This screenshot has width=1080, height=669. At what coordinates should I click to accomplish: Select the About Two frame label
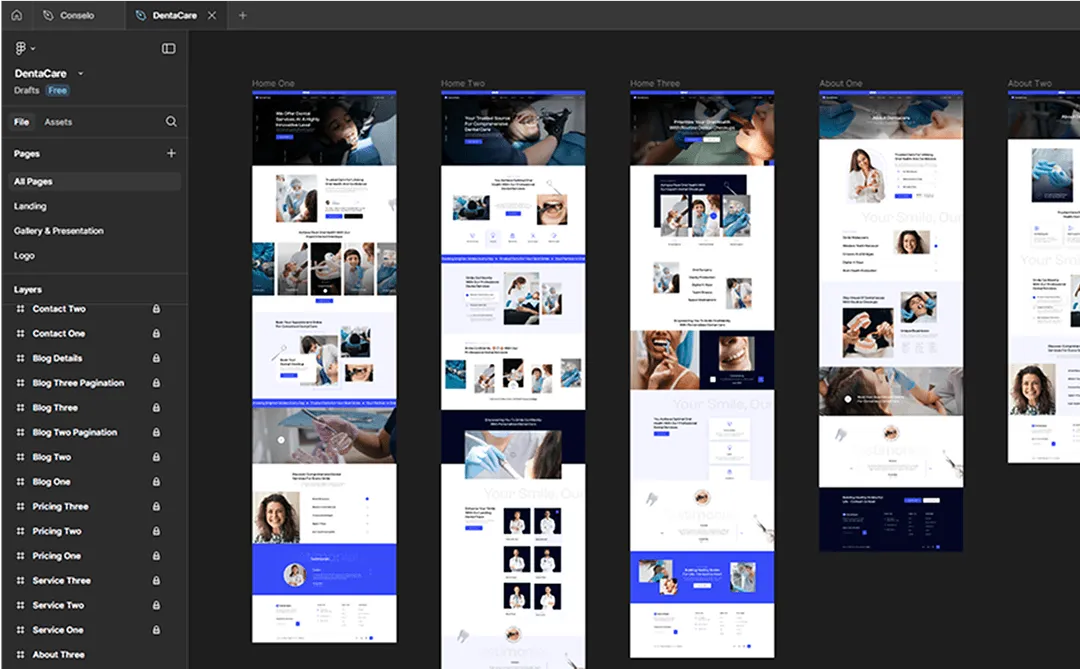pos(1030,83)
